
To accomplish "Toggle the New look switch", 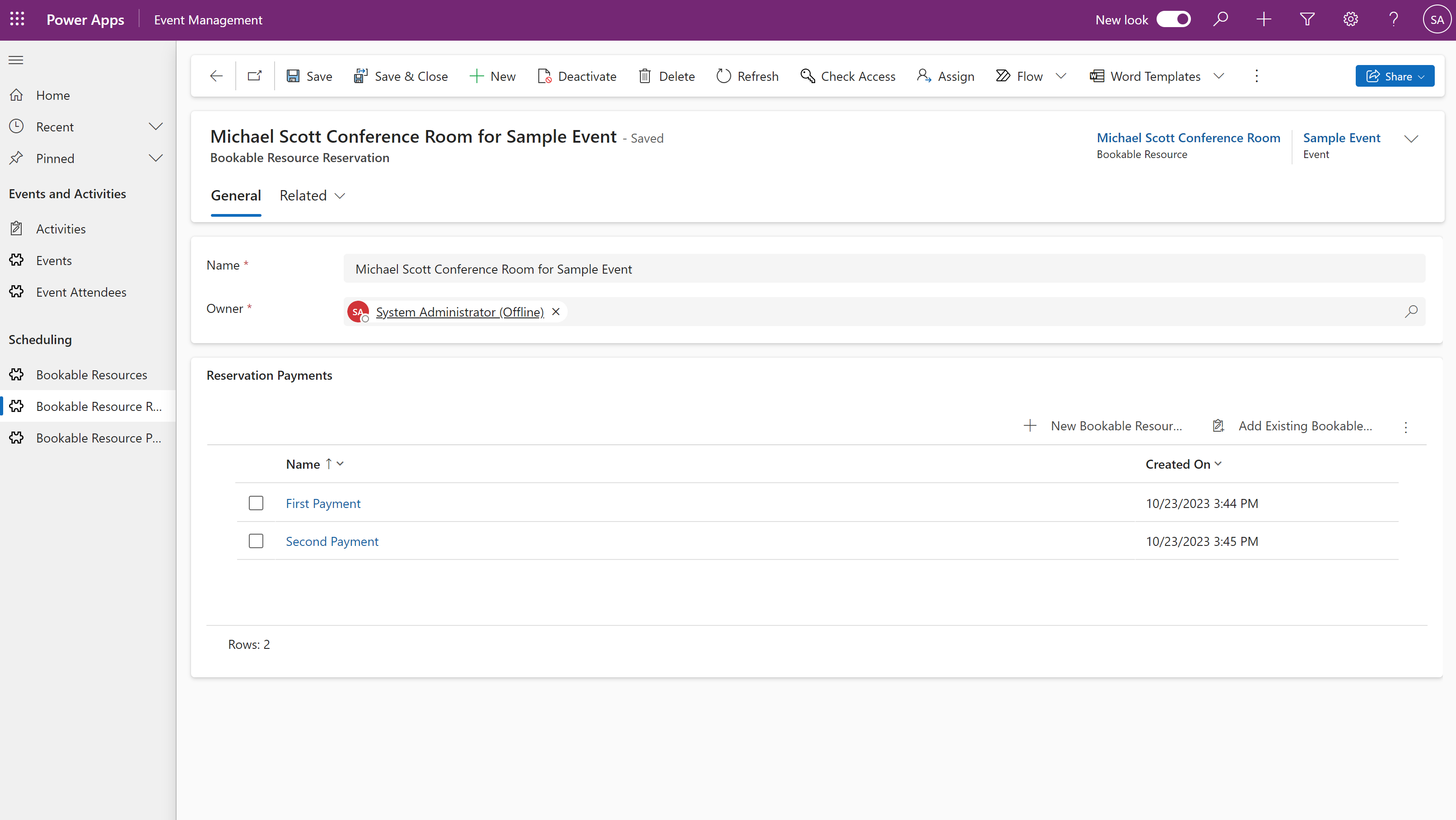I will [1173, 19].
